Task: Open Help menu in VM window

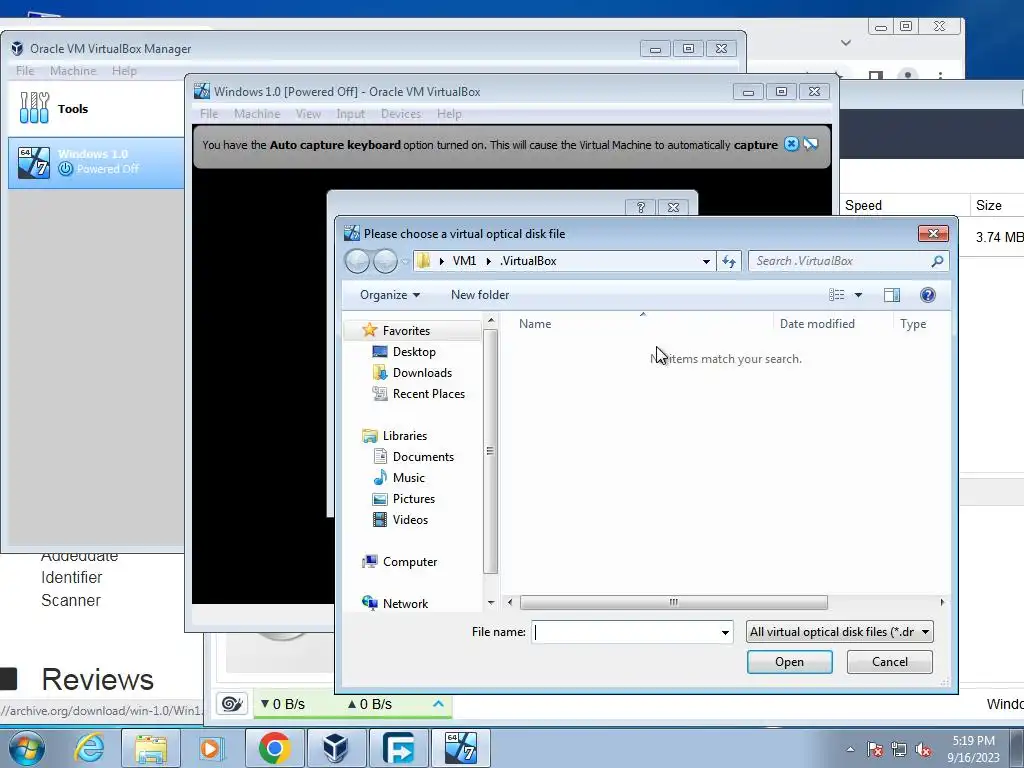Action: (449, 114)
